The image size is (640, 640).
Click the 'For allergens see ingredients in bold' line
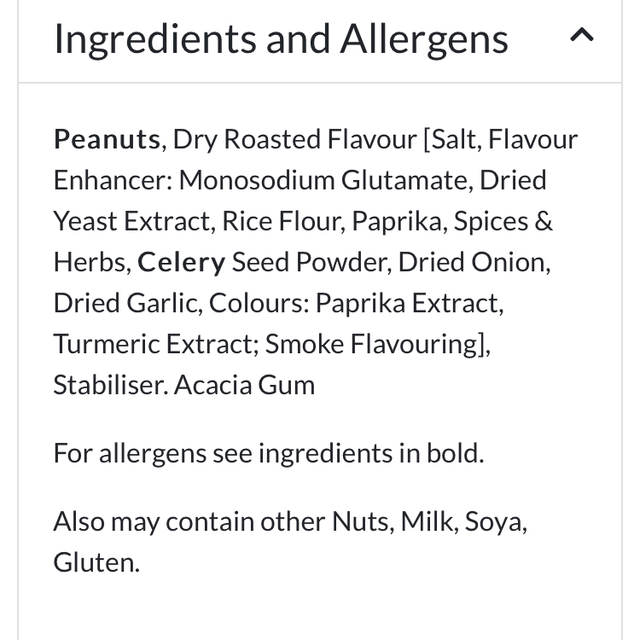pos(268,453)
